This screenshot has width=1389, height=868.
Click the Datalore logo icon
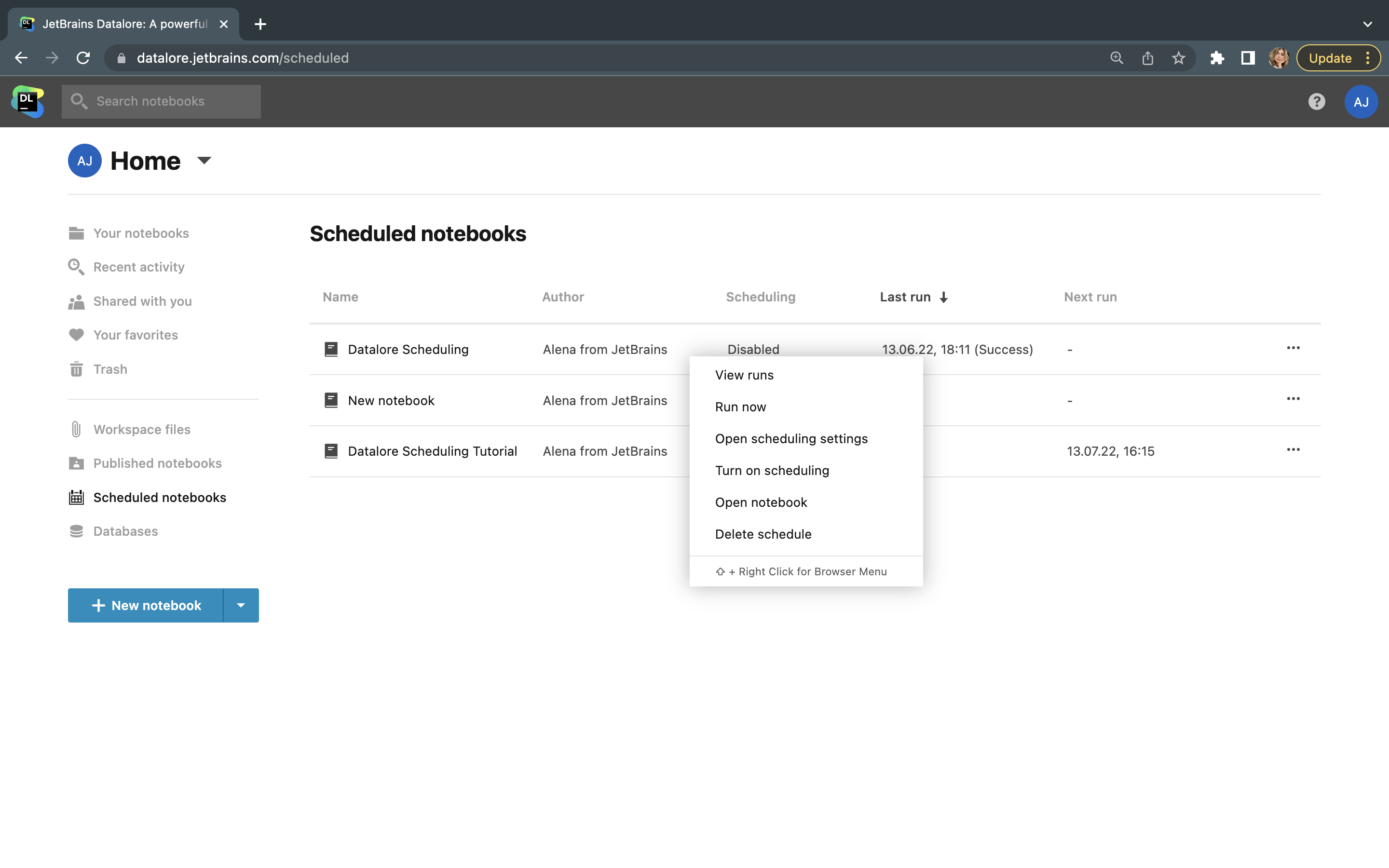click(x=27, y=102)
